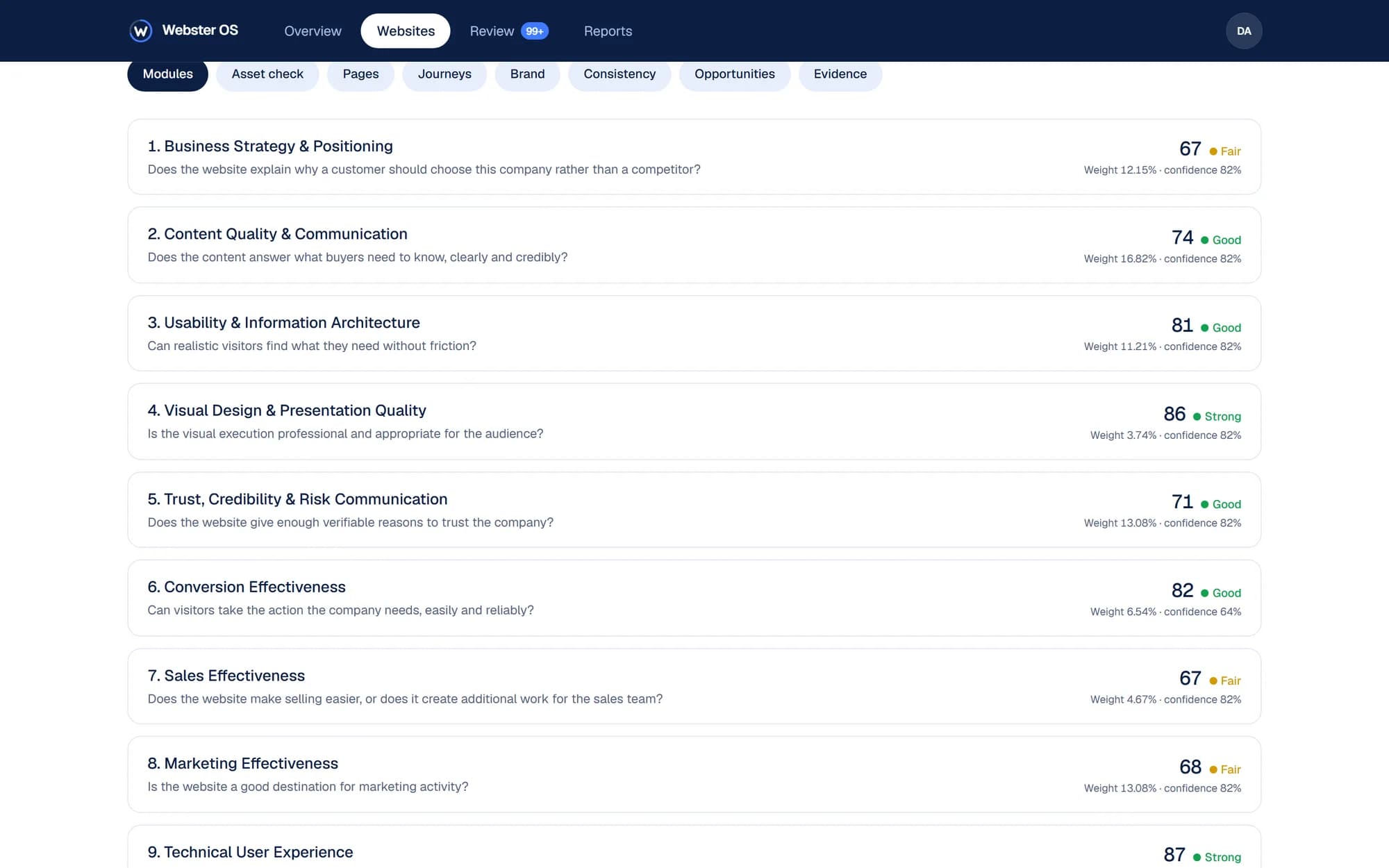
Task: Click the Webster OS logo icon
Action: [141, 31]
